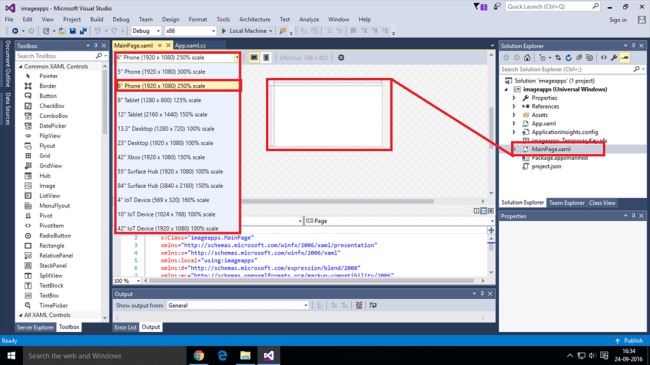Open the Architecture menu
The height and width of the screenshot is (365, 650).
point(255,19)
